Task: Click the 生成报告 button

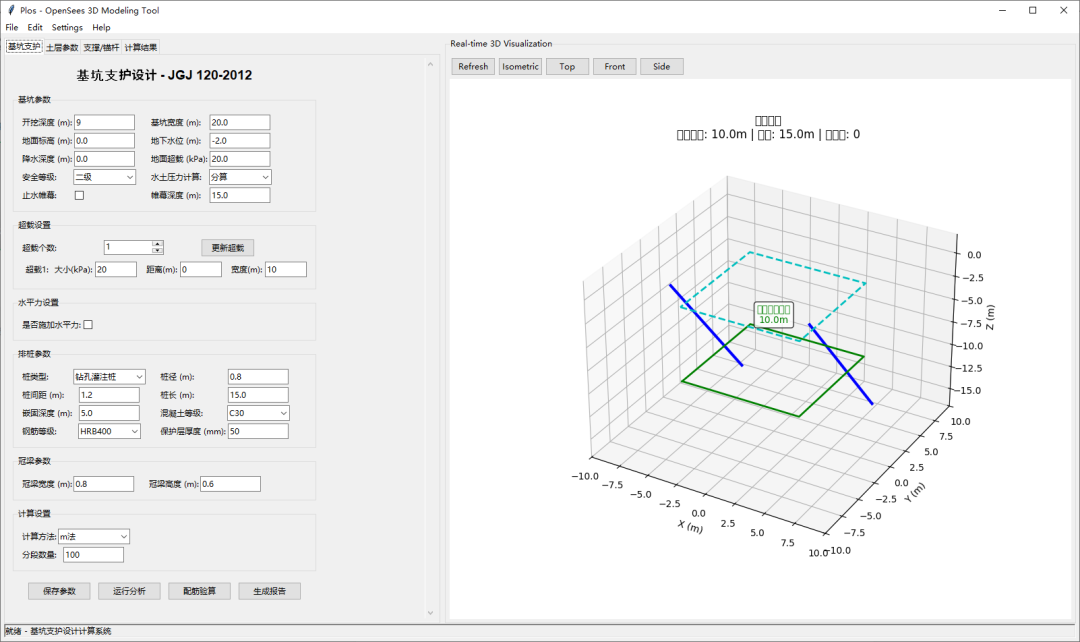Action: (x=269, y=591)
